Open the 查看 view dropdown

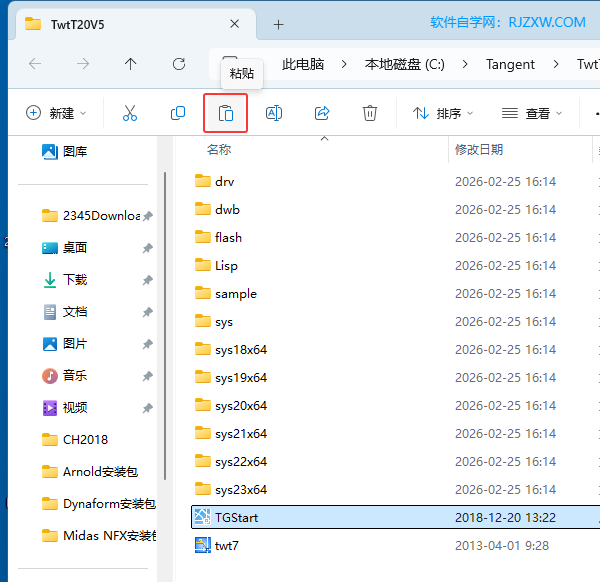pyautogui.click(x=532, y=113)
